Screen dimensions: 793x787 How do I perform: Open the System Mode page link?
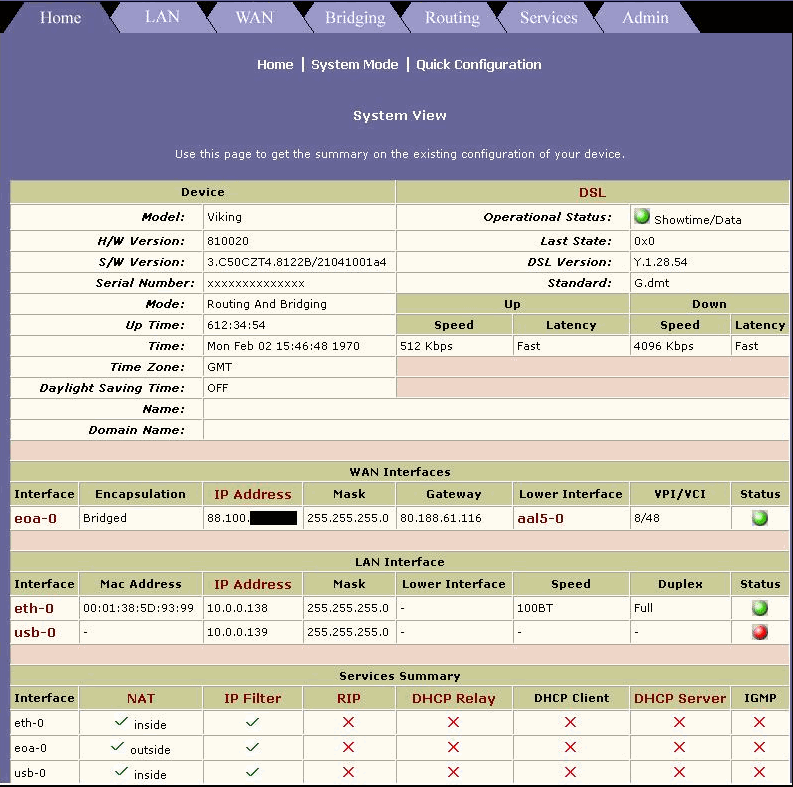(354, 64)
